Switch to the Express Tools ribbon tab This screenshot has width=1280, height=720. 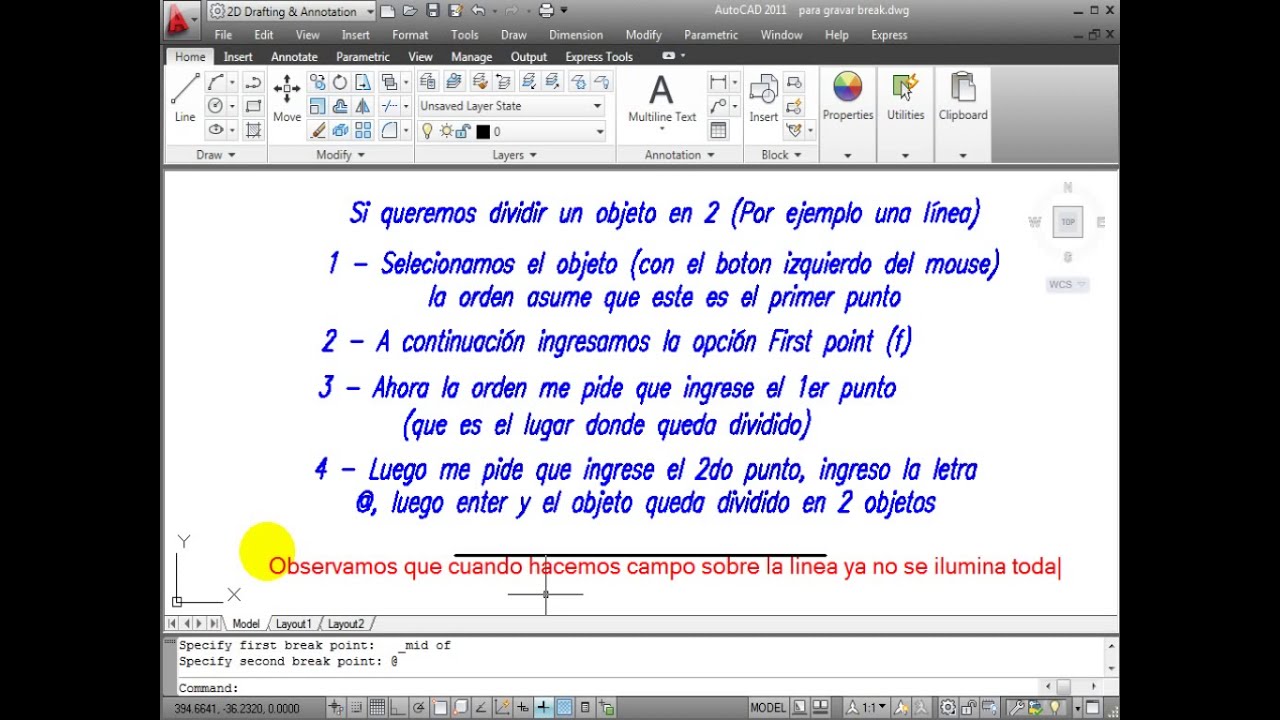click(599, 57)
